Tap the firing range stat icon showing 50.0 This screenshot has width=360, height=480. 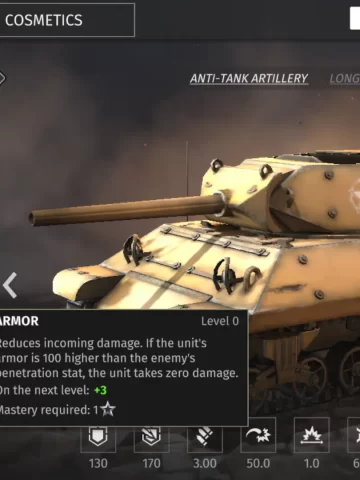[258, 435]
